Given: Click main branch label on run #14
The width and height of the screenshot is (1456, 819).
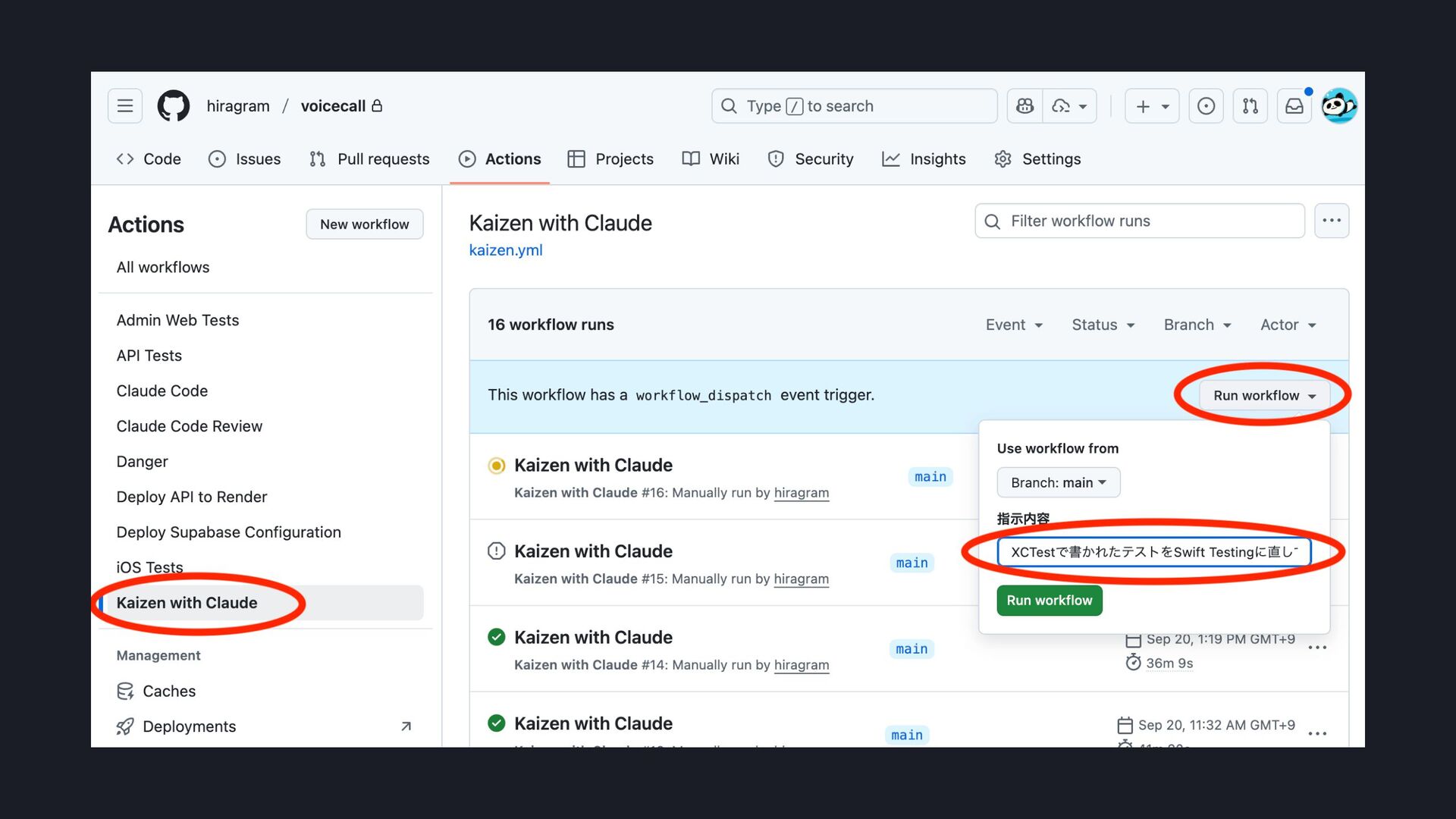Looking at the screenshot, I should pyautogui.click(x=912, y=649).
